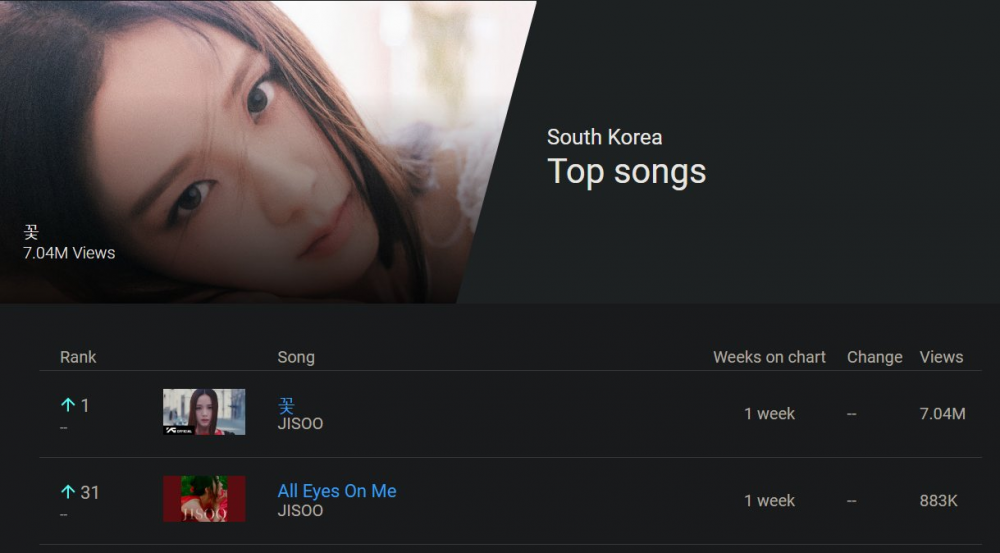
Task: Click the 7.04M Views text on banner
Action: (x=70, y=253)
